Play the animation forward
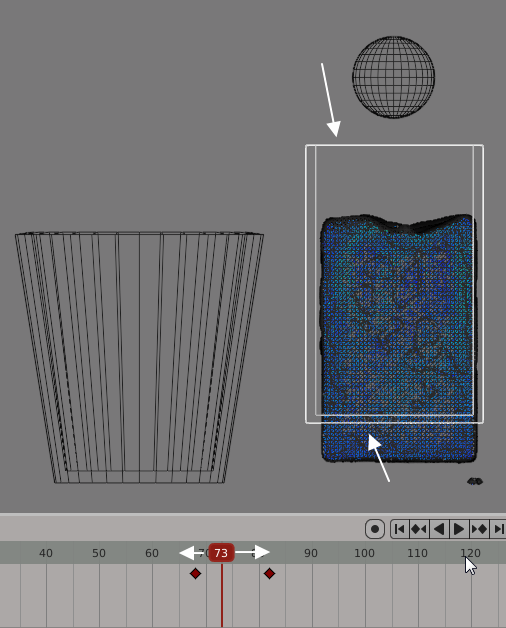Screen dimensions: 506x628 click(x=459, y=529)
